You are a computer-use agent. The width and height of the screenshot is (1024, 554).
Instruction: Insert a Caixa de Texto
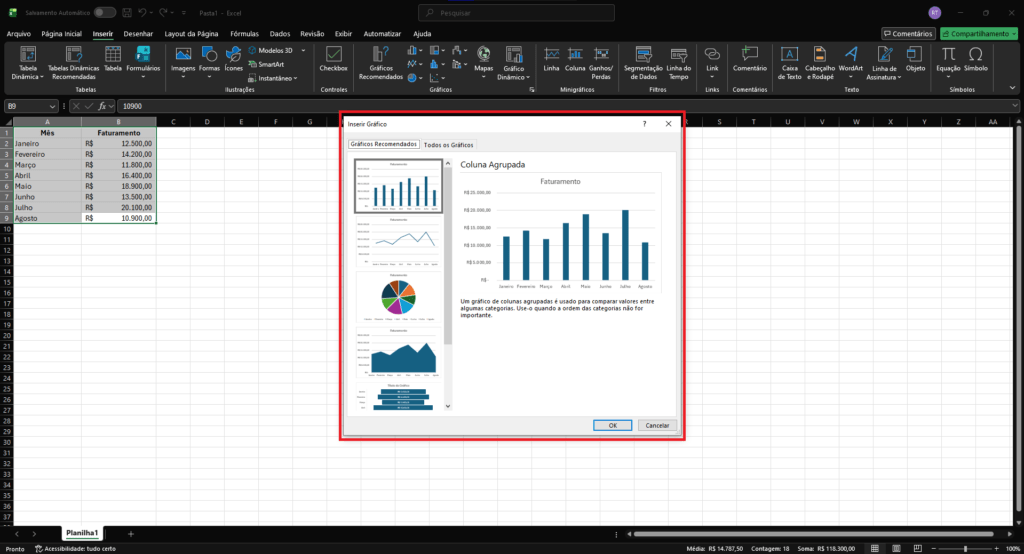[790, 63]
